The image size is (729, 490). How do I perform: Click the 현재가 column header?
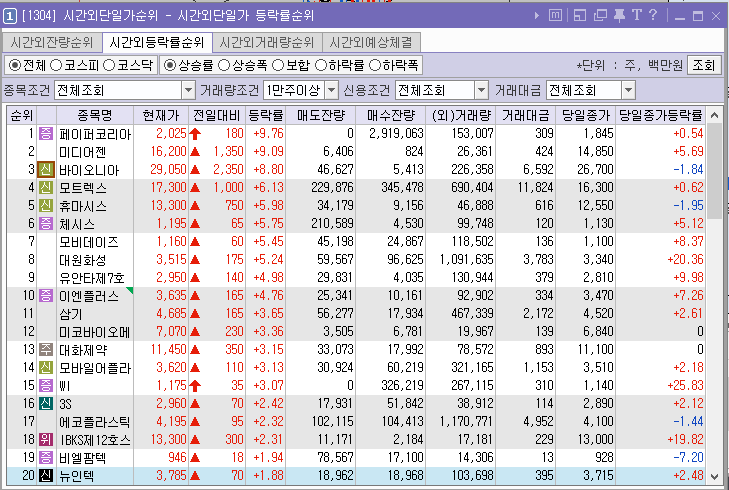click(160, 115)
